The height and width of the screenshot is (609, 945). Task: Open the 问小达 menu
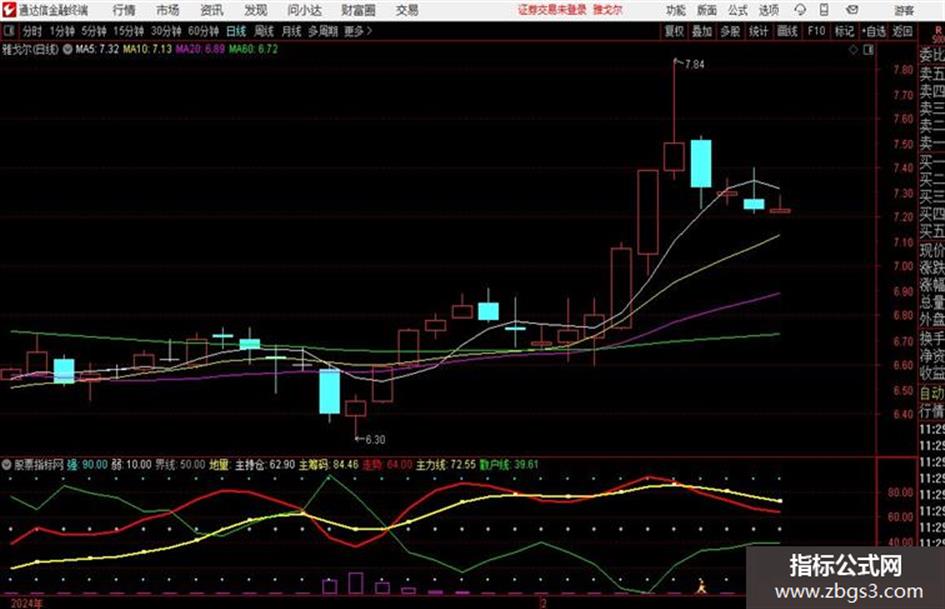point(304,10)
